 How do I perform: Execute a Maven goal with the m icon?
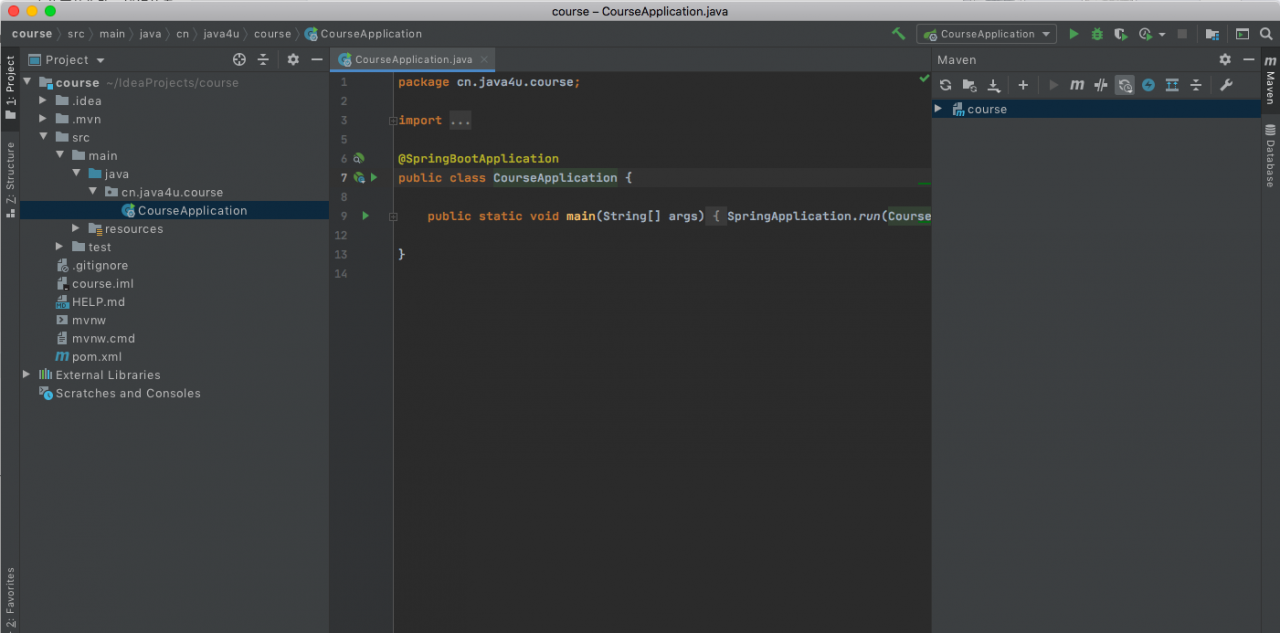coord(1079,85)
